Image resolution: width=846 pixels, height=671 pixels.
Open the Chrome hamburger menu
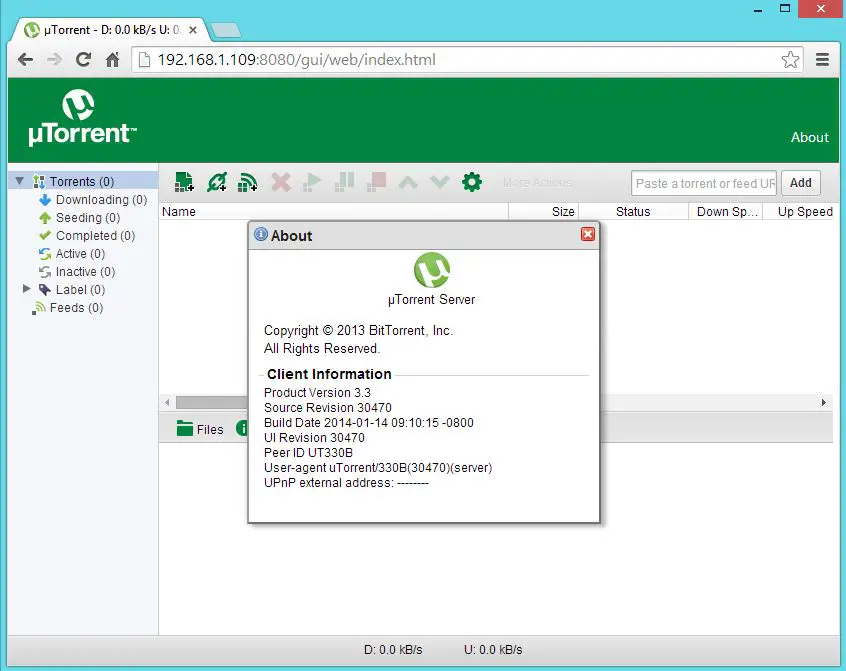point(822,60)
